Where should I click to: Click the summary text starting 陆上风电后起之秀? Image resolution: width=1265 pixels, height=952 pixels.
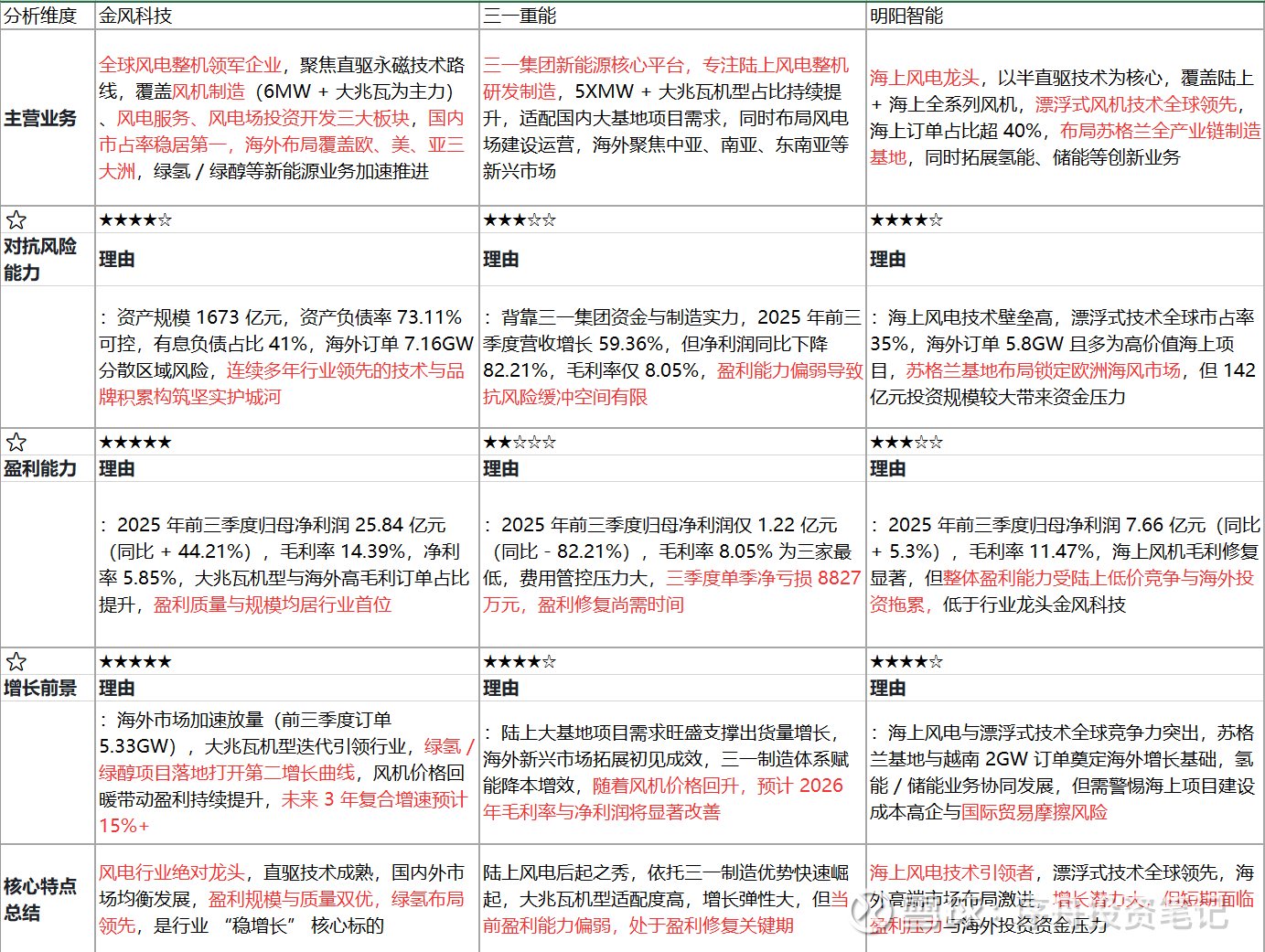coord(666,900)
